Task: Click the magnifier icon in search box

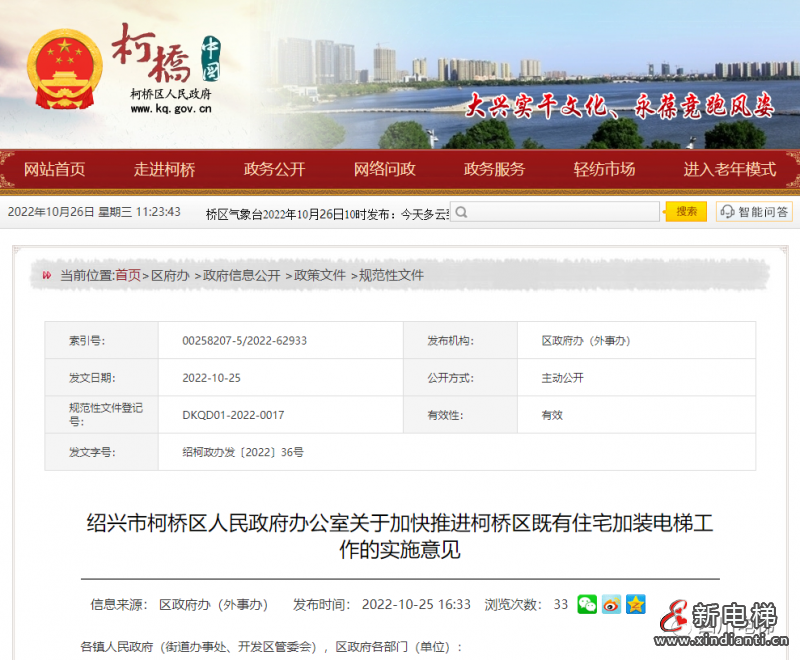Action: (x=463, y=212)
